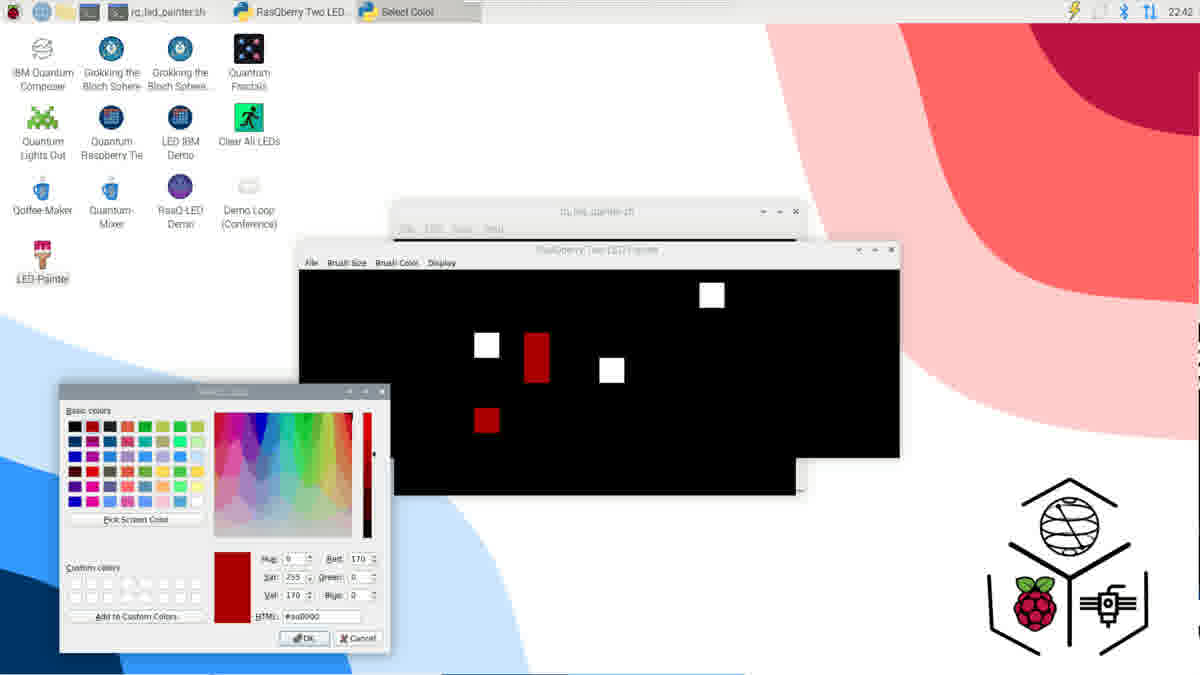Viewport: 1200px width, 675px height.
Task: Open the Qoffee-Maker desktop shortcut
Action: coord(43,195)
